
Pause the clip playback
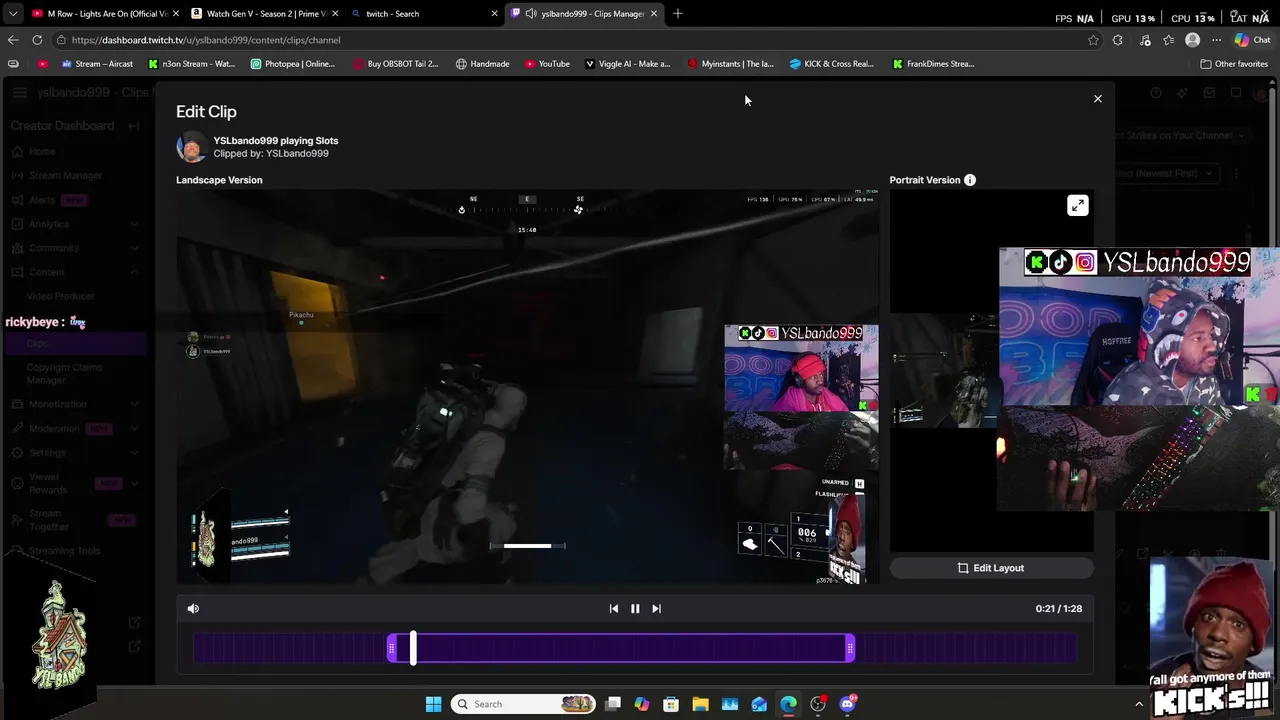point(635,608)
